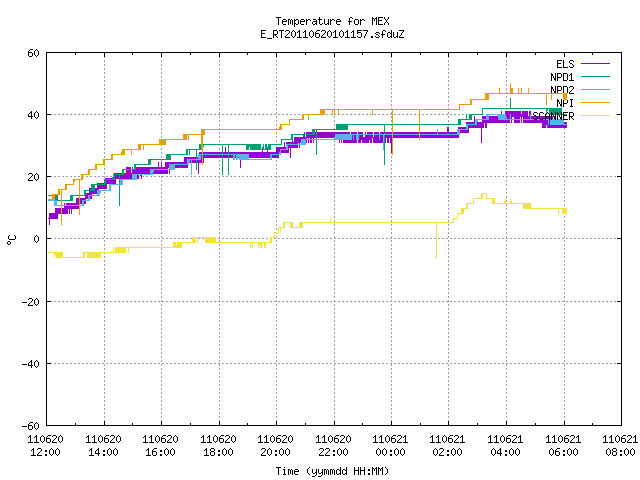640x480 pixels.
Task: Click x-axis tick label 110620 12:00
Action: (x=45, y=446)
